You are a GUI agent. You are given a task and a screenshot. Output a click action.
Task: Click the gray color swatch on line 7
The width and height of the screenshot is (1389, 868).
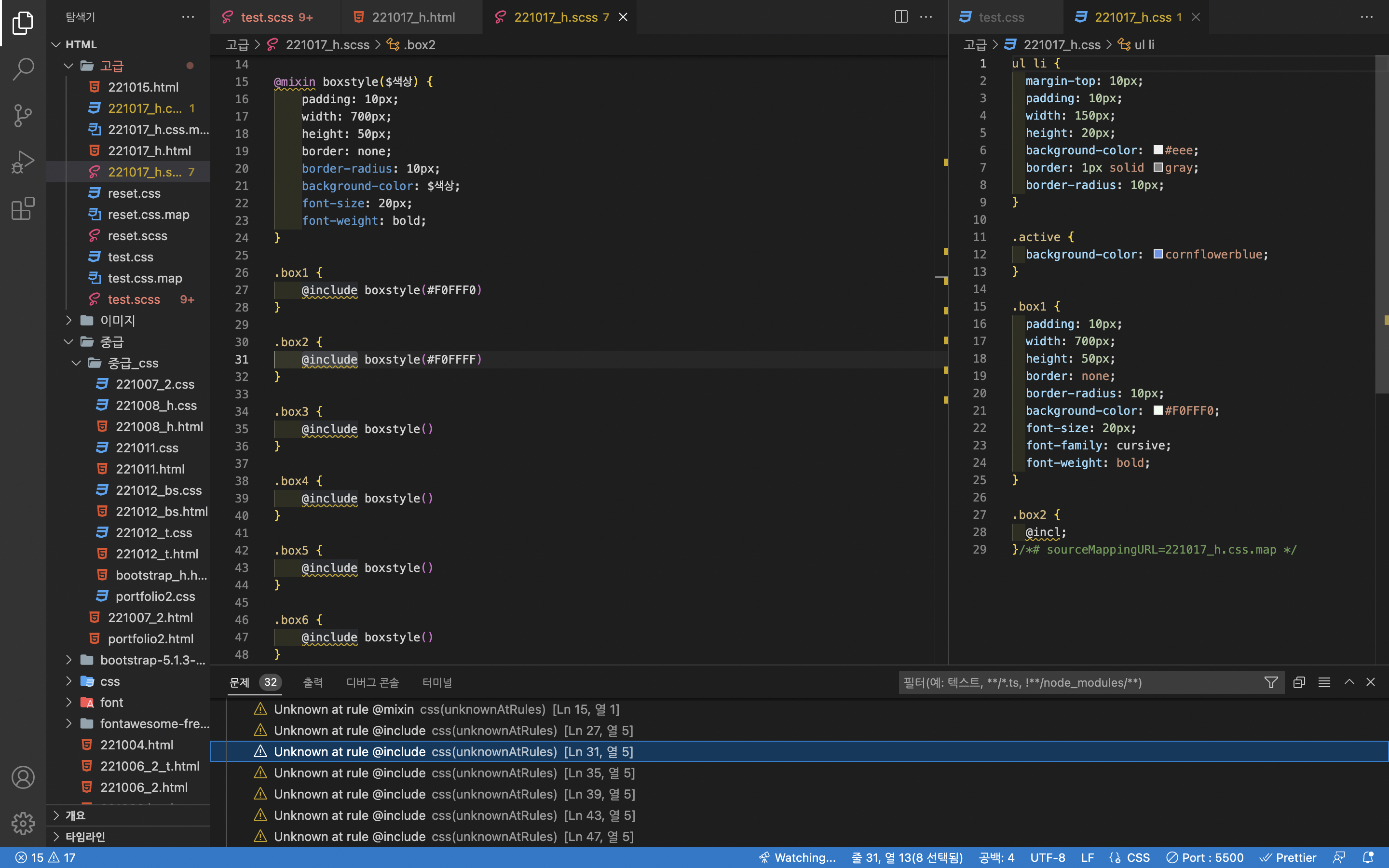click(1157, 167)
